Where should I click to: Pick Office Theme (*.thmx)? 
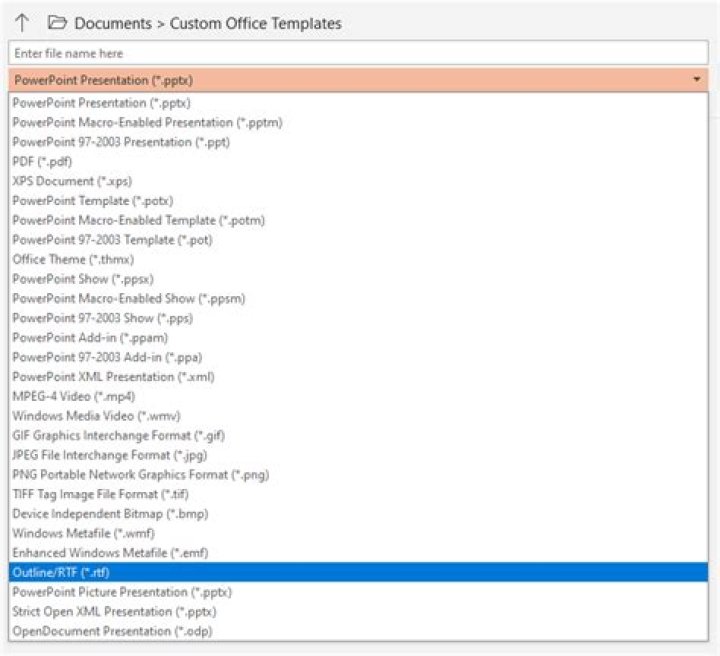(x=358, y=259)
